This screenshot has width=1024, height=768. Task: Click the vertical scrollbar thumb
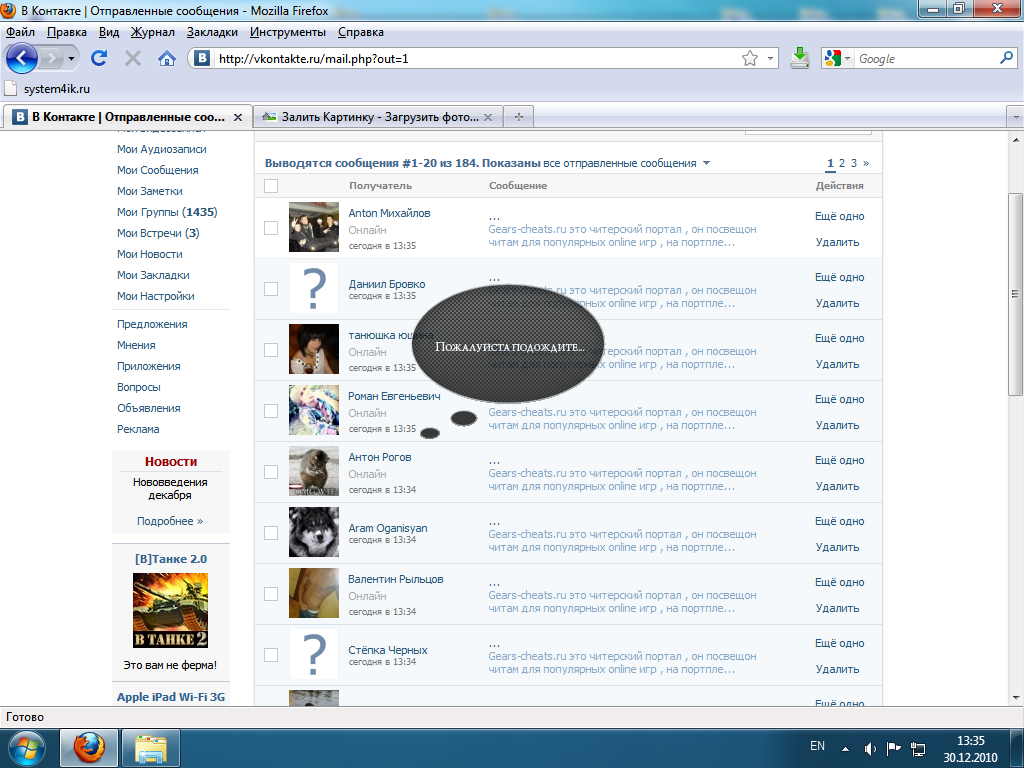click(x=1015, y=294)
